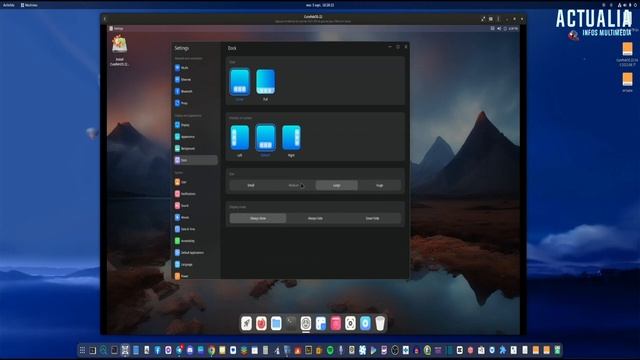Select Always show display mode
This screenshot has width=640, height=360.
tap(258, 218)
